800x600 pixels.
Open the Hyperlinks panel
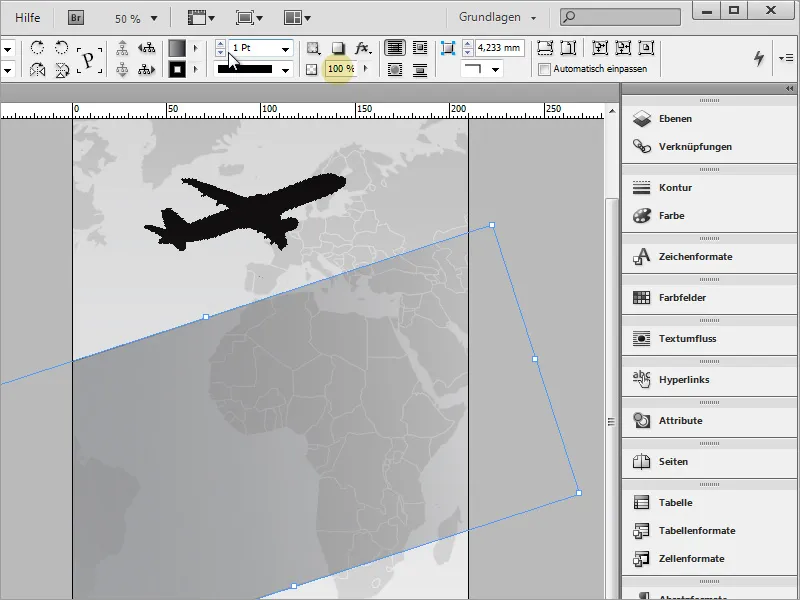(x=685, y=380)
